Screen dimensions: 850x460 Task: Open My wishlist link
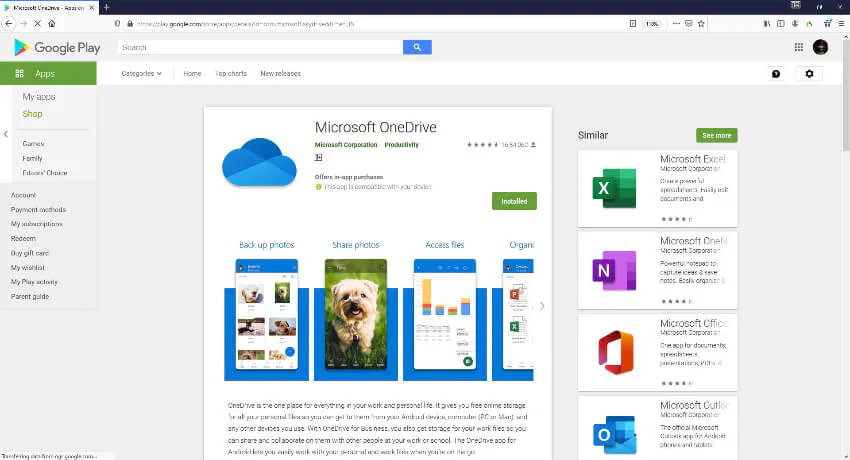[x=28, y=268]
